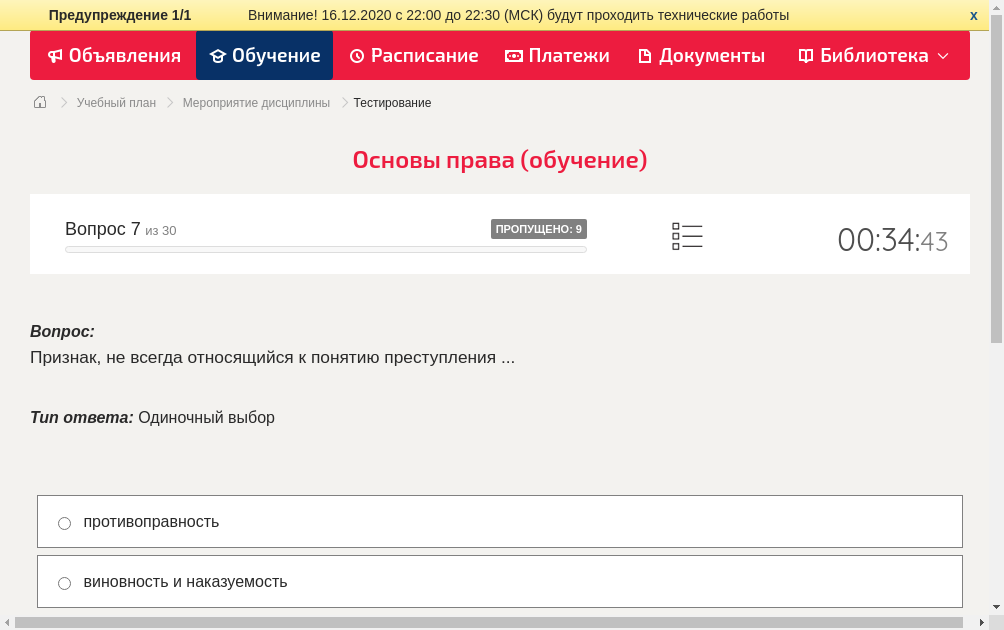This screenshot has width=1004, height=630.
Task: Dismiss the maintenance warning with the x
Action: click(973, 15)
